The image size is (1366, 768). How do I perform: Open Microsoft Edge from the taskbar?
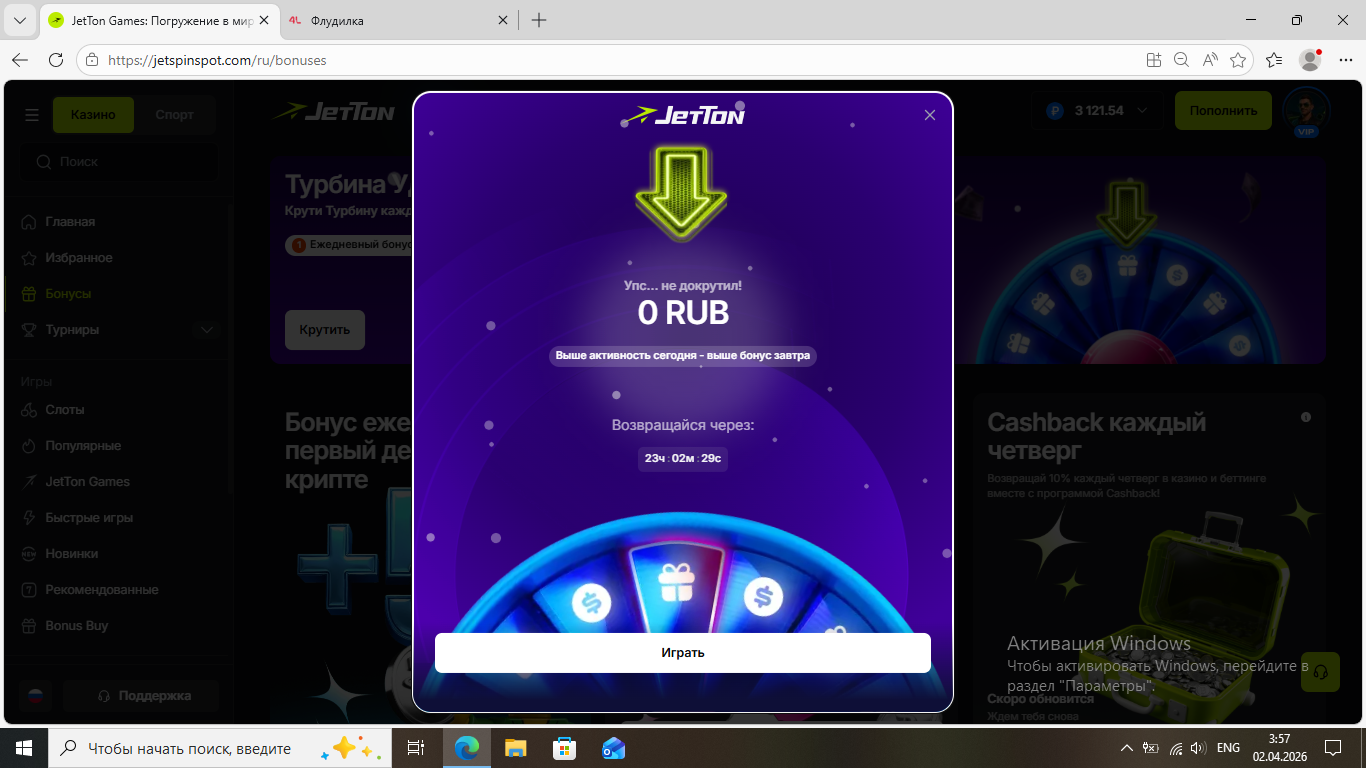(466, 748)
